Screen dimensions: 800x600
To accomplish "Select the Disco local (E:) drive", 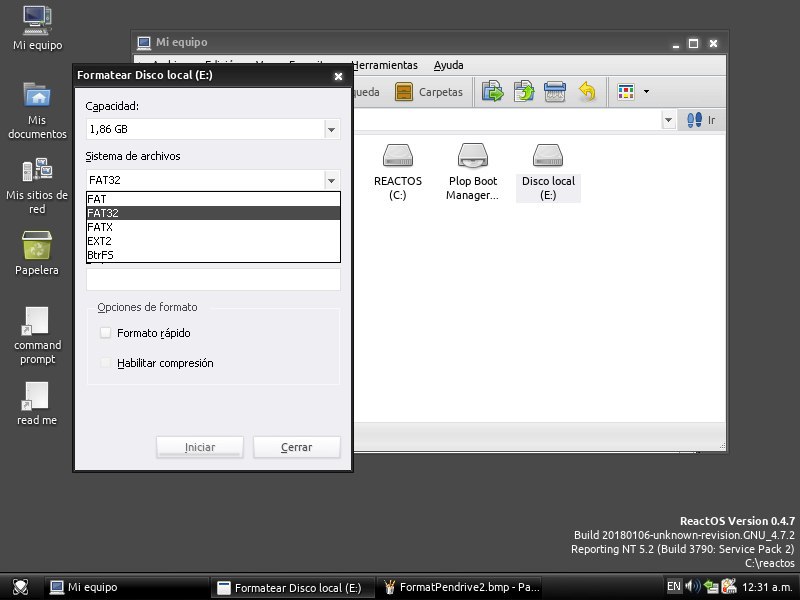I will (x=548, y=172).
